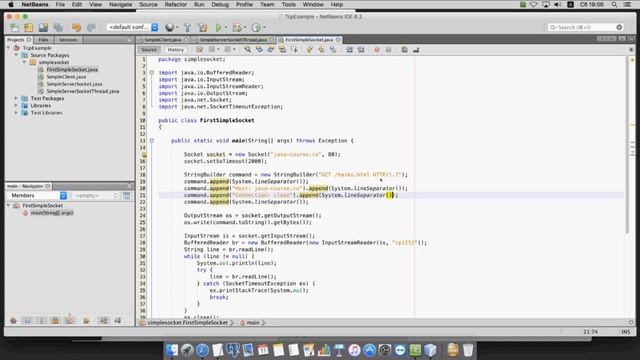Click the Comment icon in editor toolbar
This screenshot has width=640, height=360.
click(404, 50)
